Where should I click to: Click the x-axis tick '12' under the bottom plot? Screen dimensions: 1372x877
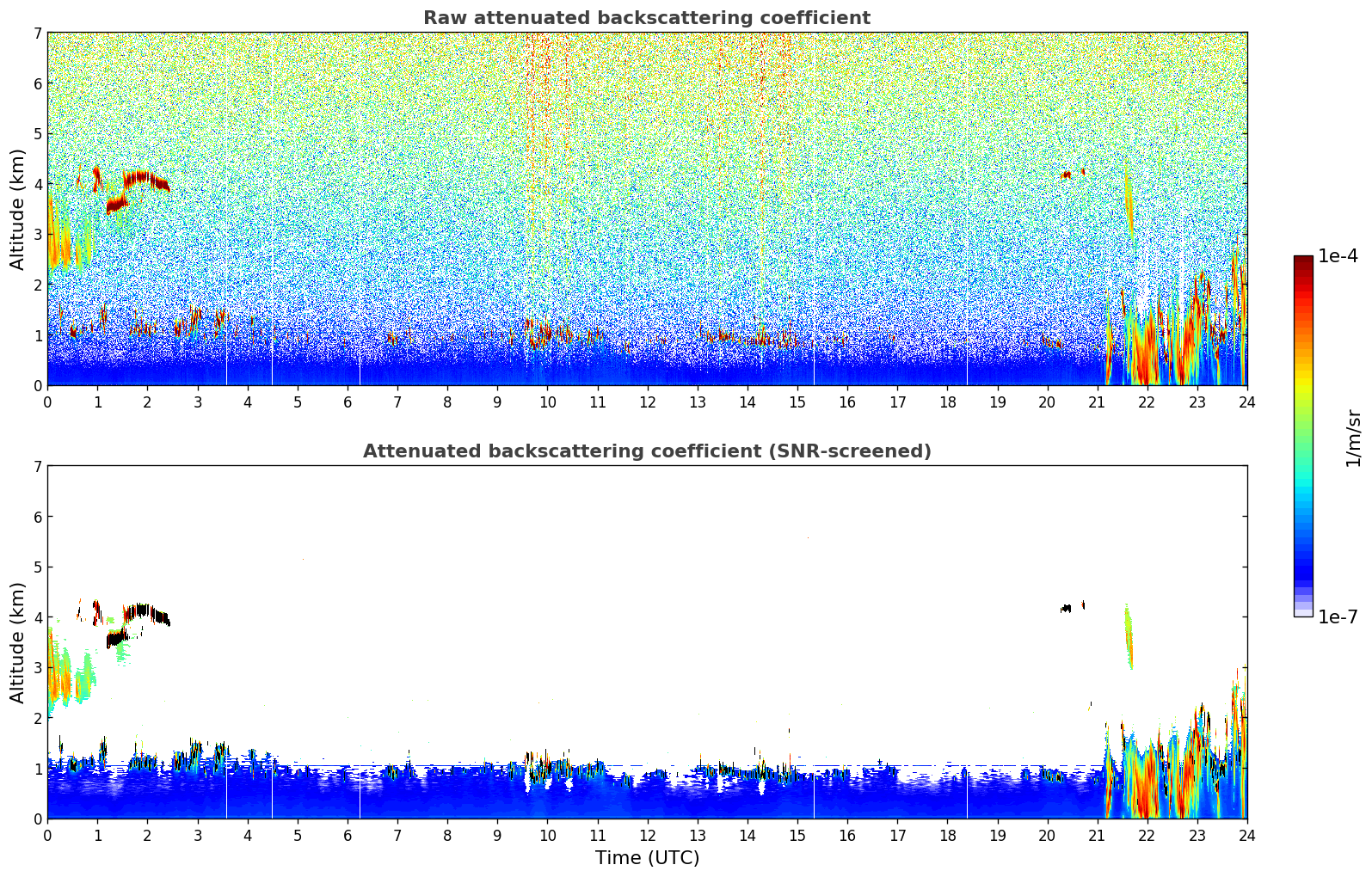click(x=647, y=835)
